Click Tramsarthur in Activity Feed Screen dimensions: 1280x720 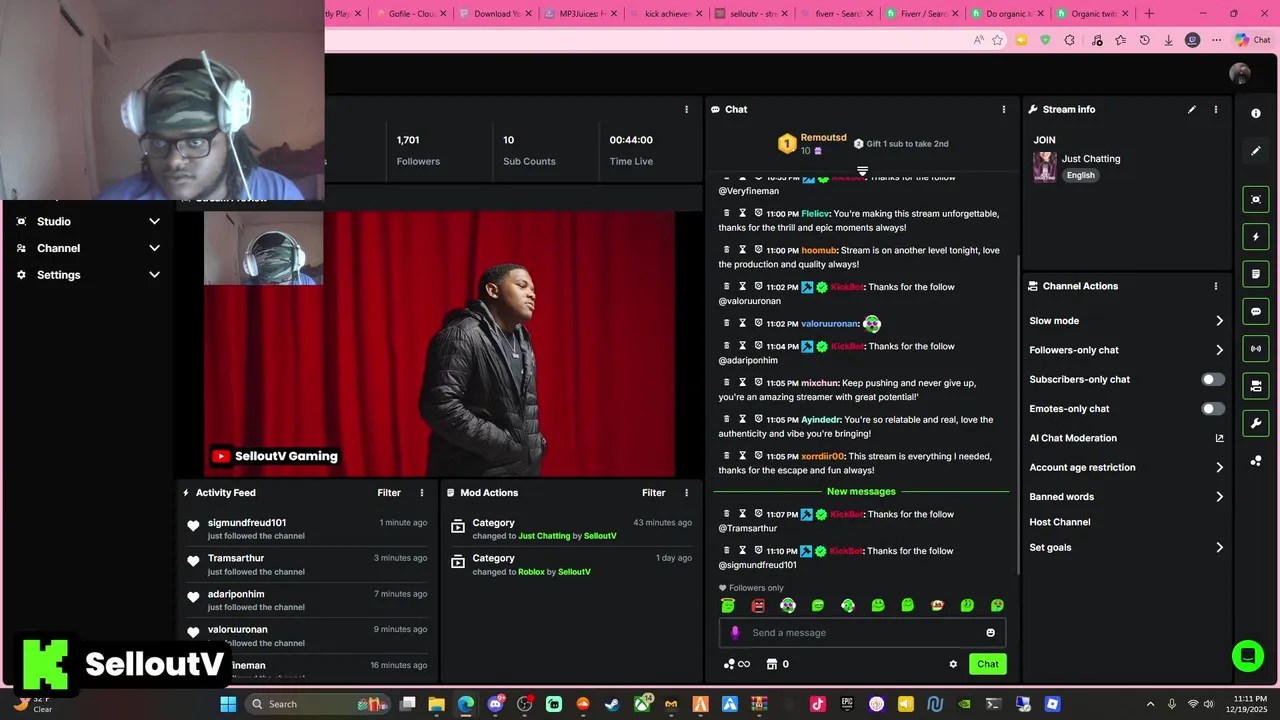(x=236, y=558)
